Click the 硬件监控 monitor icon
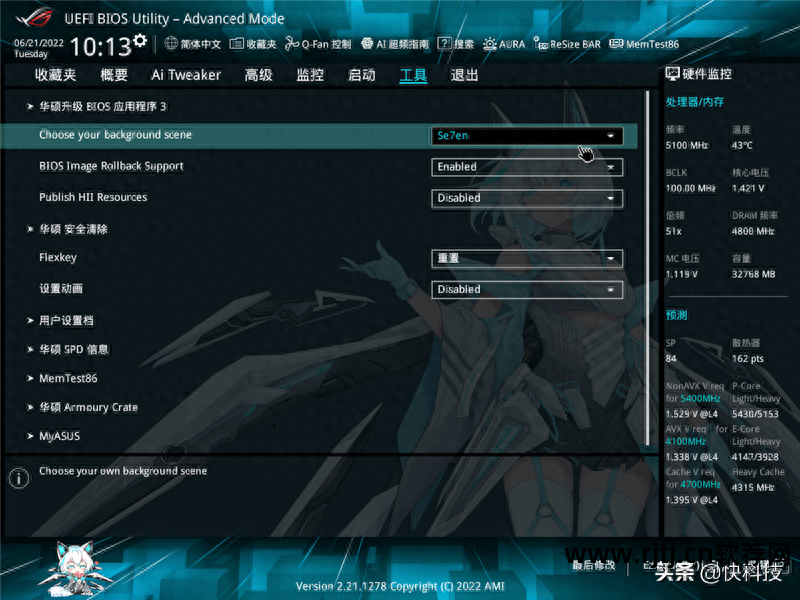 pos(672,74)
